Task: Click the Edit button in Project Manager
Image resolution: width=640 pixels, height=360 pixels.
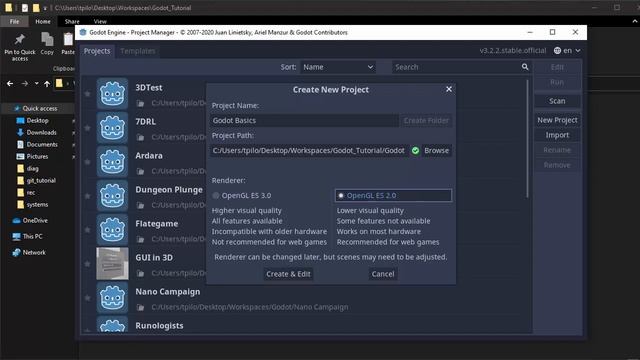Action: pyautogui.click(x=557, y=67)
